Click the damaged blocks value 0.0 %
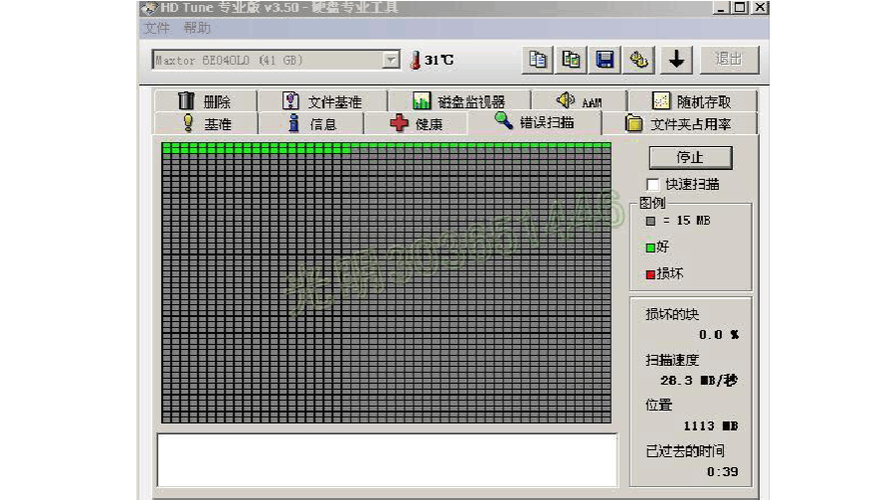 click(719, 335)
